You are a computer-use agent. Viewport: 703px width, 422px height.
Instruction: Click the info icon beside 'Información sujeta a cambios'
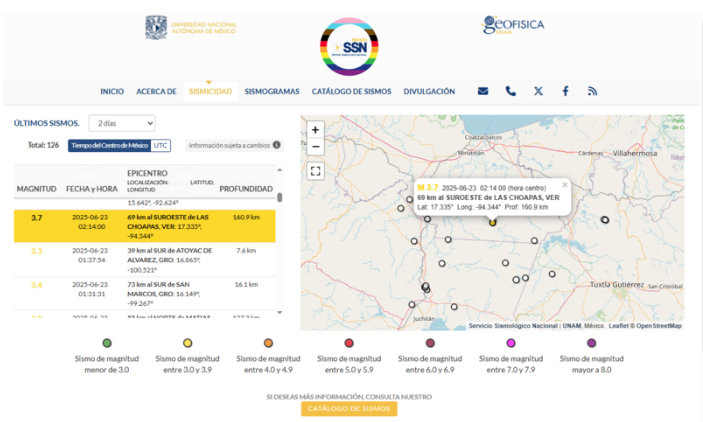pos(277,145)
